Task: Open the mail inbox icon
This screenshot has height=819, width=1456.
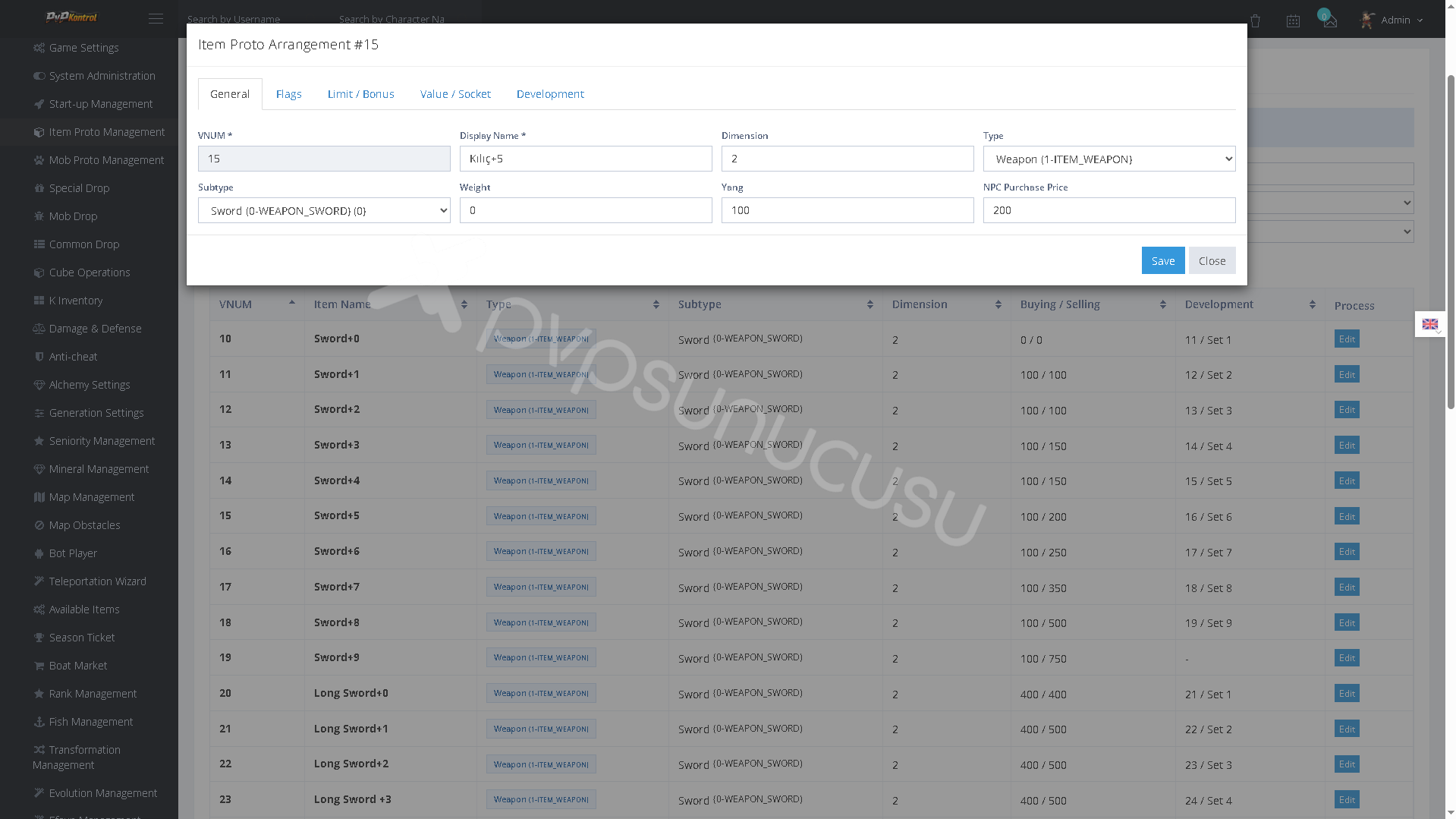Action: [x=1330, y=20]
